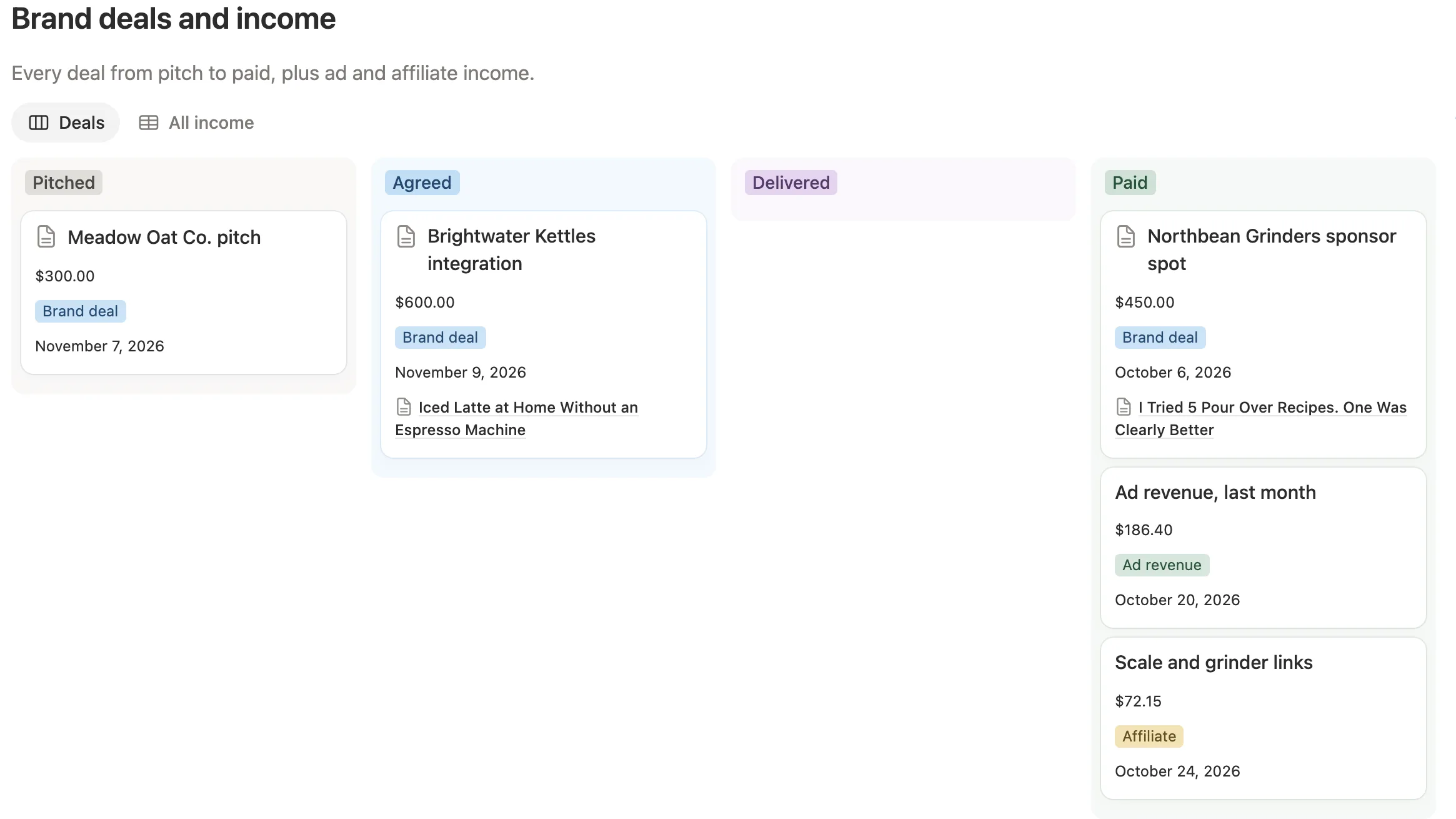Click the Delivered column label
This screenshot has width=1456, height=819.
[x=791, y=183]
